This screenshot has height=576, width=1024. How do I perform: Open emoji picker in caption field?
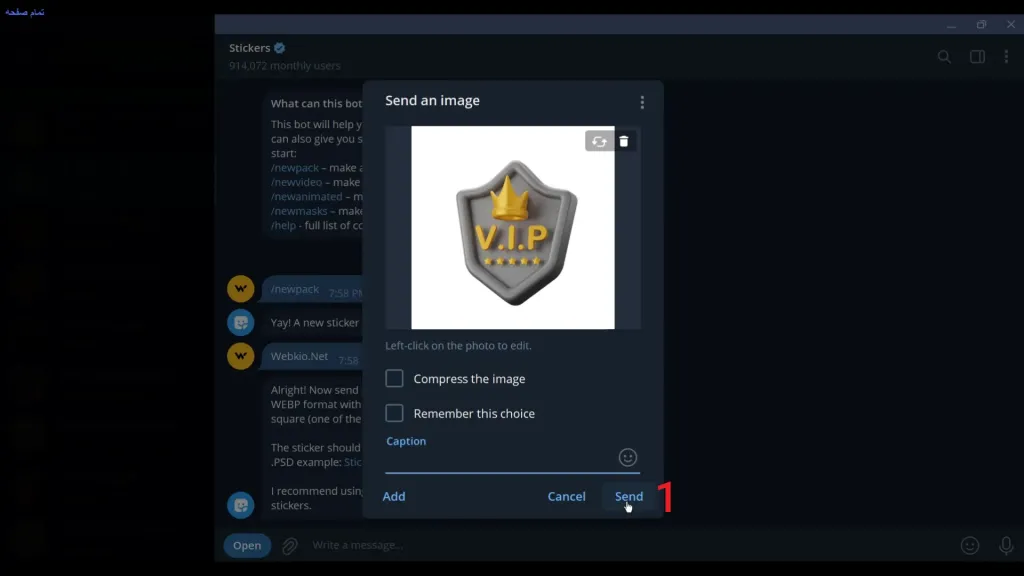(628, 457)
